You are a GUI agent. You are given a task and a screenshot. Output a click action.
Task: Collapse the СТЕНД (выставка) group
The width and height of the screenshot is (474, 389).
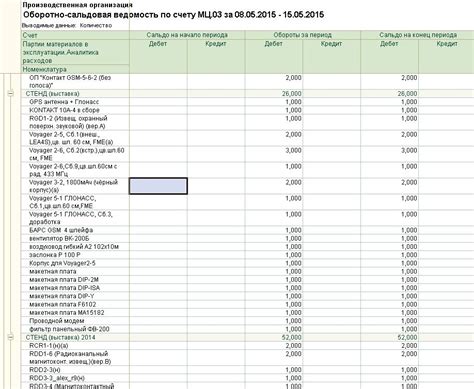[10, 94]
